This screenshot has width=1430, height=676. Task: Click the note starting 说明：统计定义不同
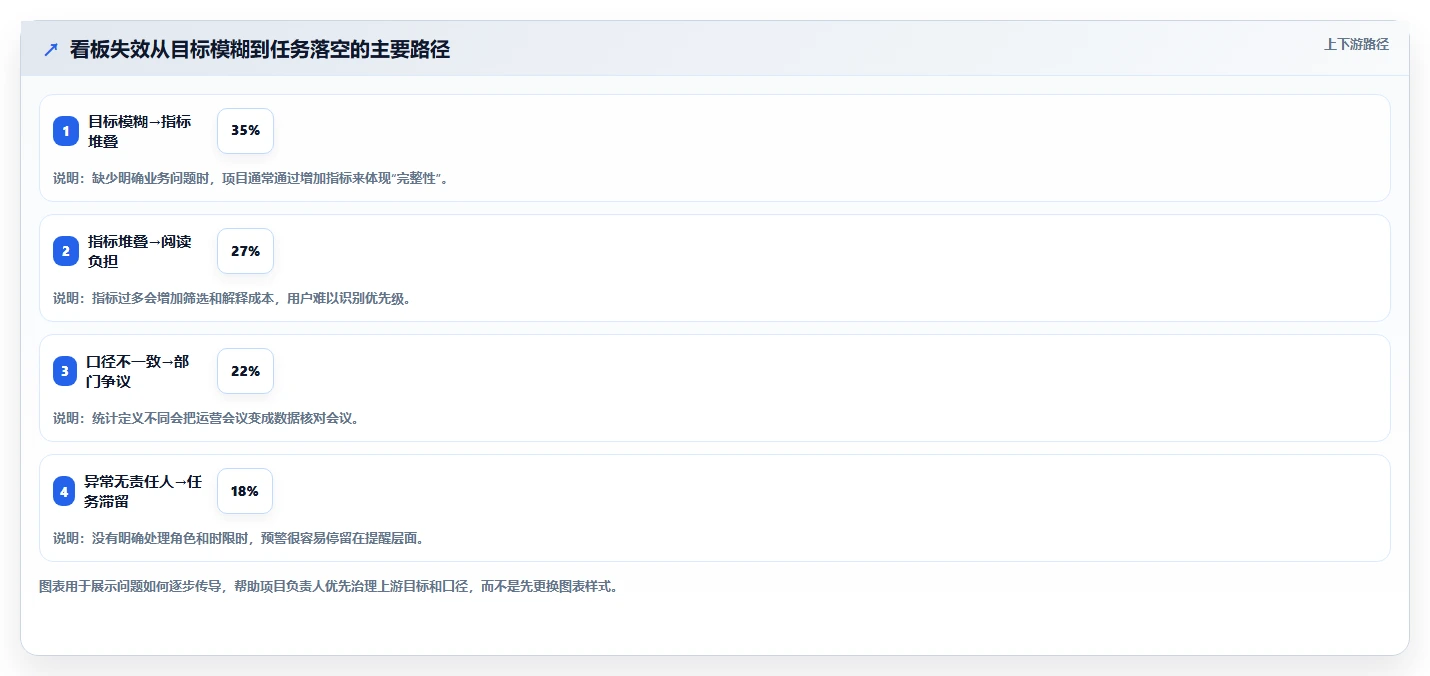click(x=206, y=418)
